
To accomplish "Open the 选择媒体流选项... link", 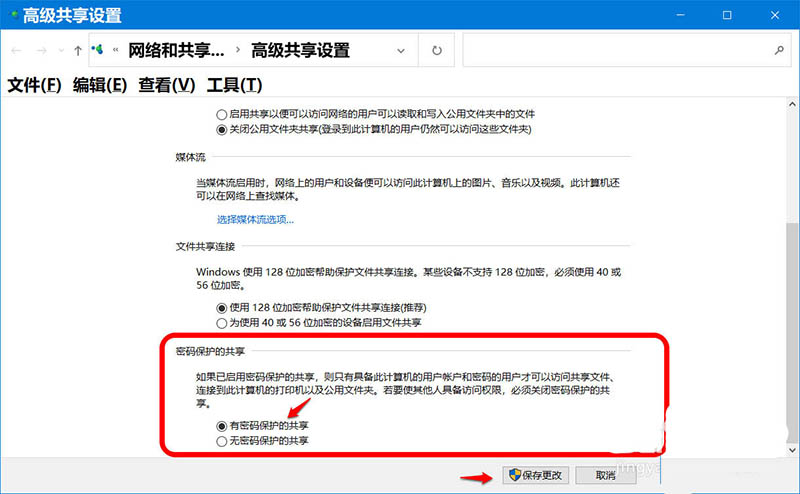I will [x=256, y=219].
